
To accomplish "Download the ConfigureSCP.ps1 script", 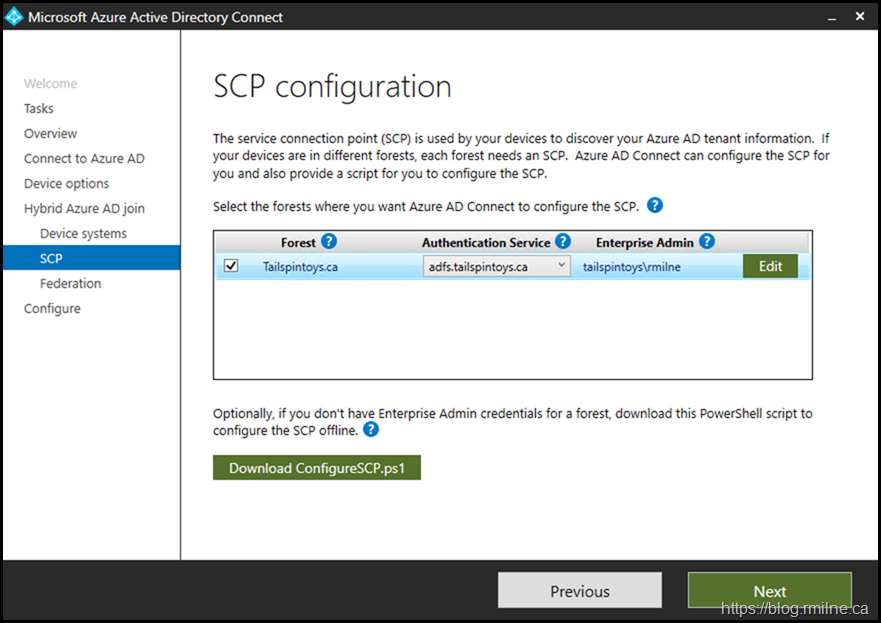I will tap(316, 468).
